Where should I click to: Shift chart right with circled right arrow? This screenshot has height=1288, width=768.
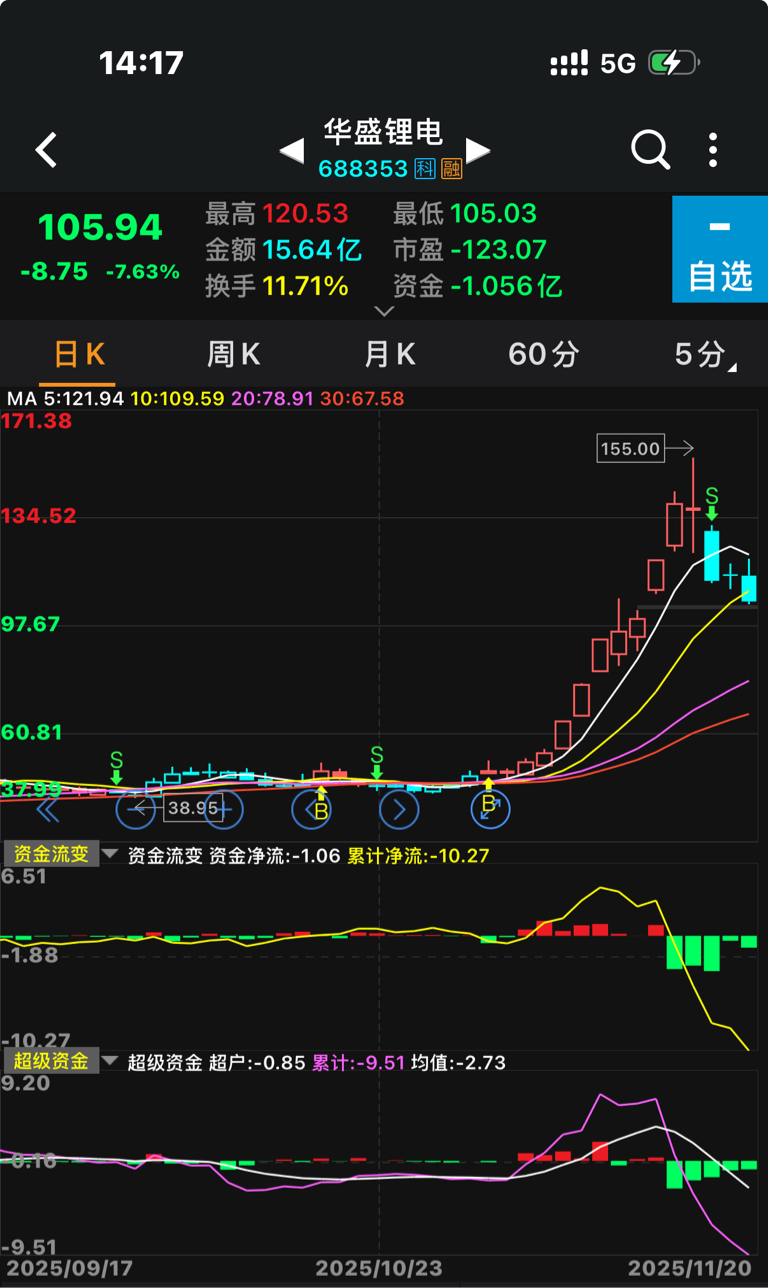click(x=399, y=809)
